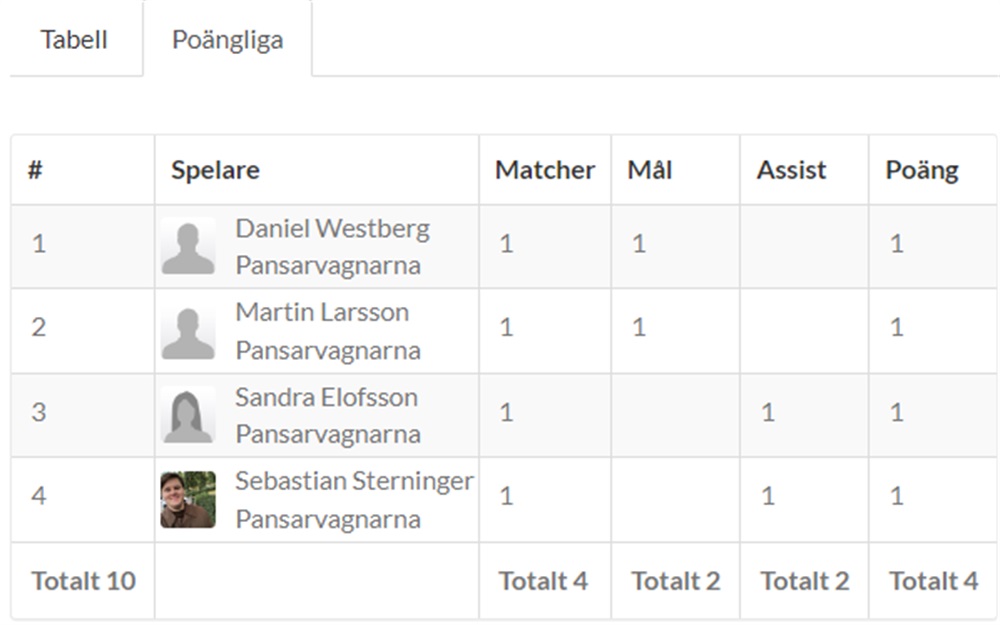Image resolution: width=1000 pixels, height=625 pixels.
Task: Open Daniel Westberg's player name link
Action: click(332, 228)
